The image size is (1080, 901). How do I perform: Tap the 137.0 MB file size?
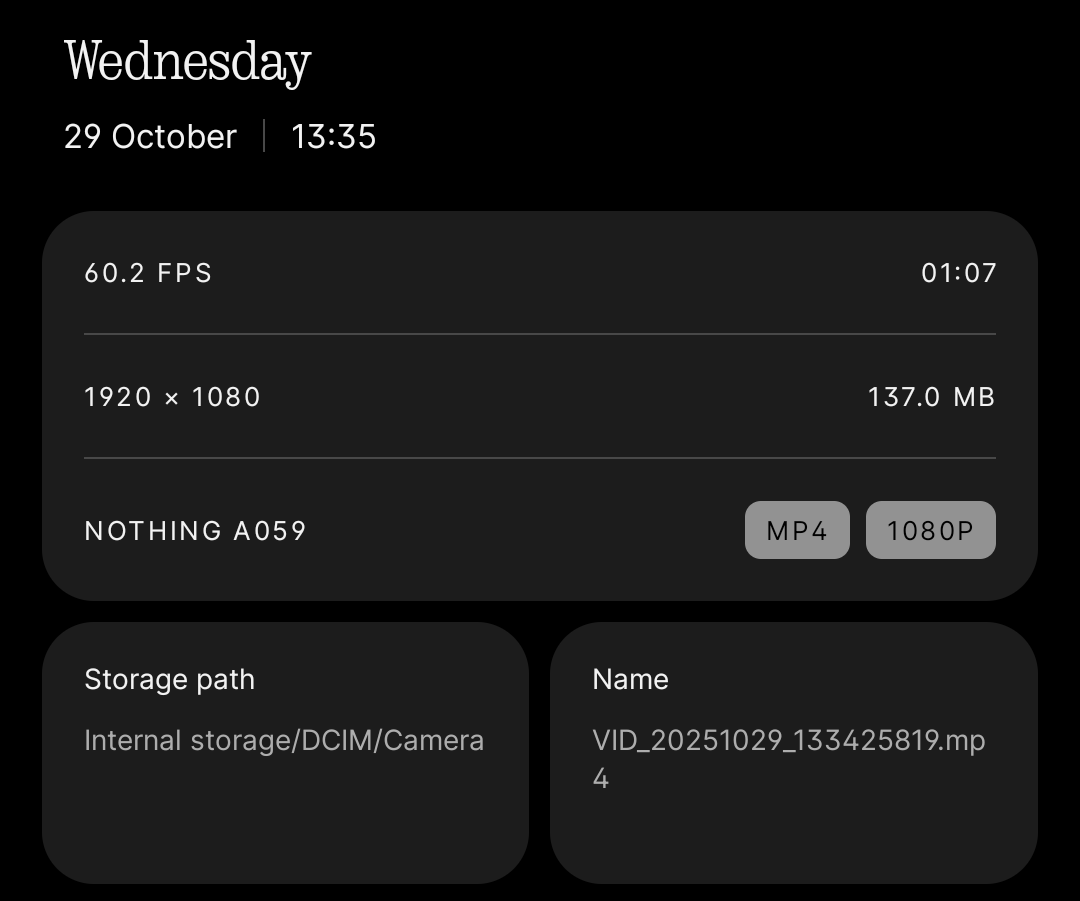[931, 397]
